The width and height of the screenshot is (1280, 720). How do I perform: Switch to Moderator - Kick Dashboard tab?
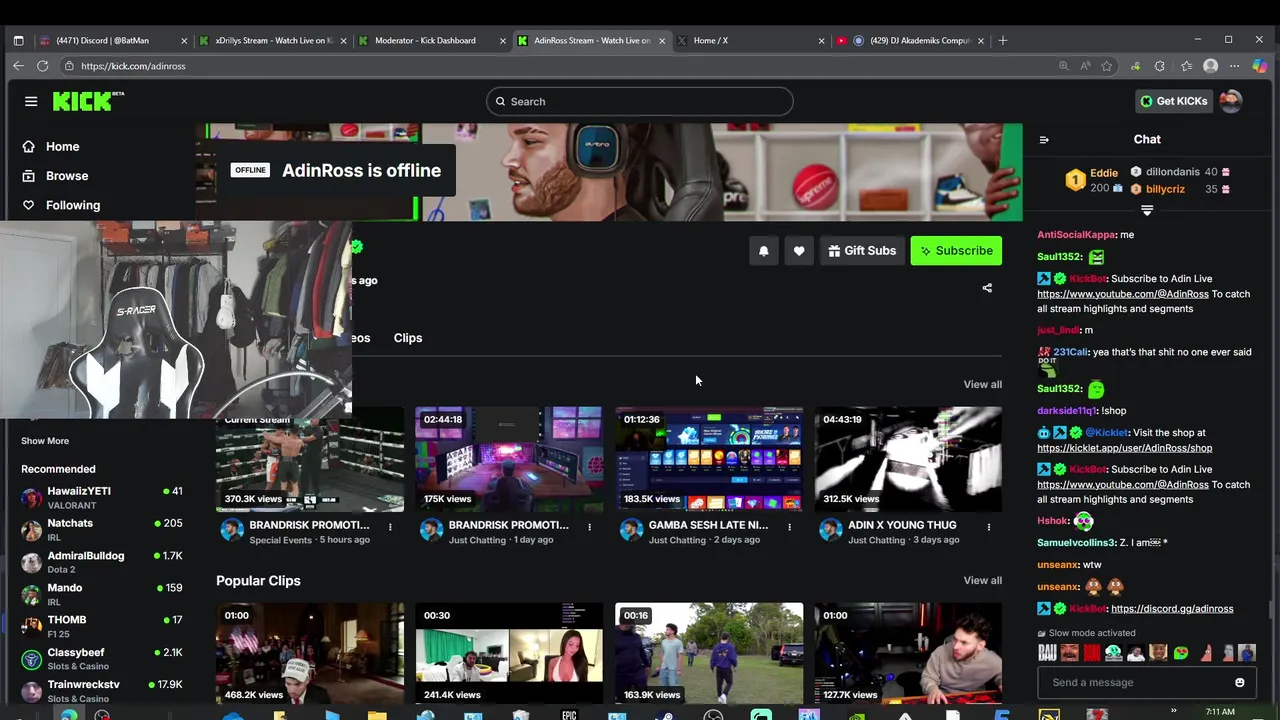(x=432, y=41)
